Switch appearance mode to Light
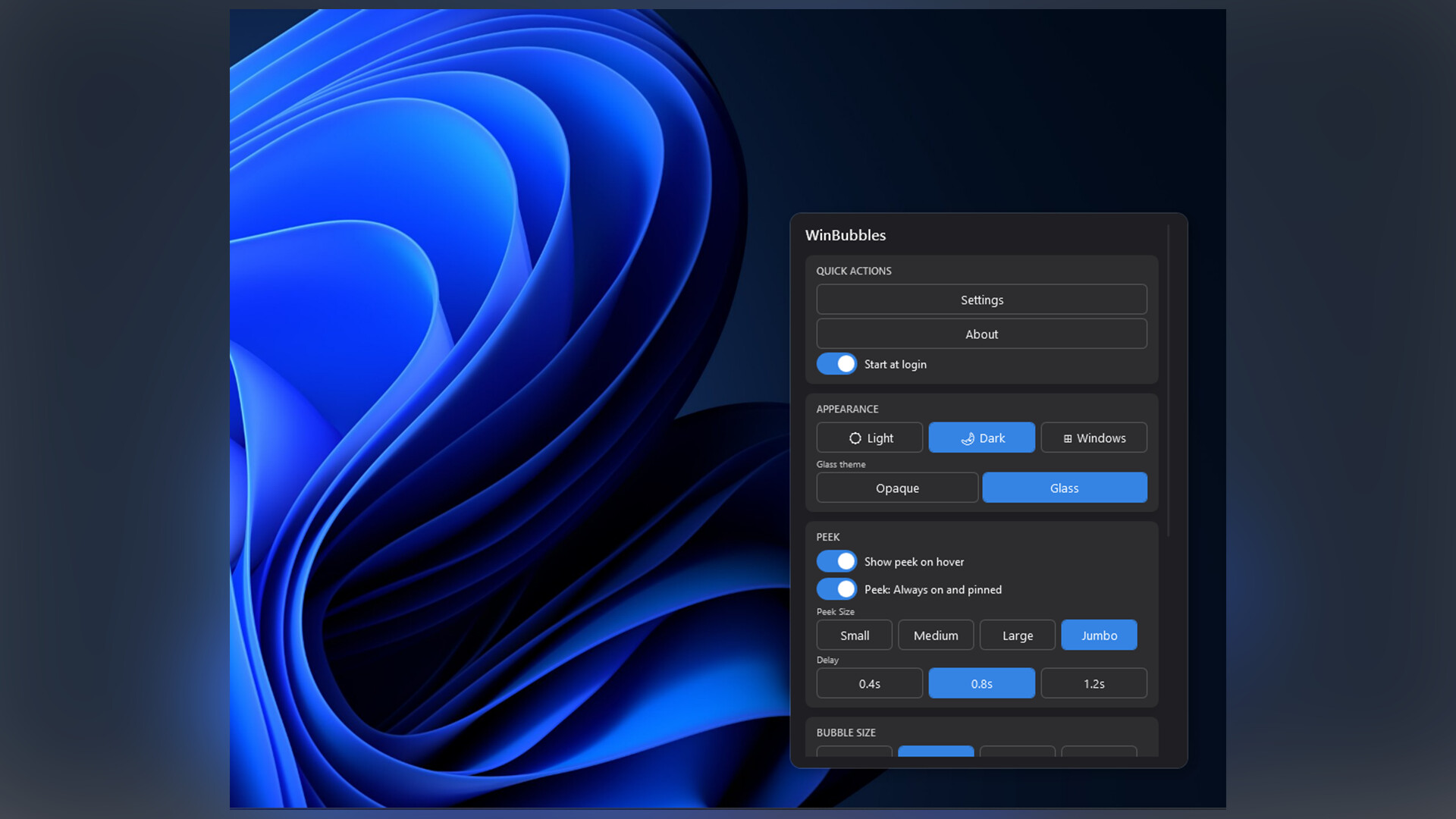This screenshot has height=819, width=1456. [x=869, y=438]
